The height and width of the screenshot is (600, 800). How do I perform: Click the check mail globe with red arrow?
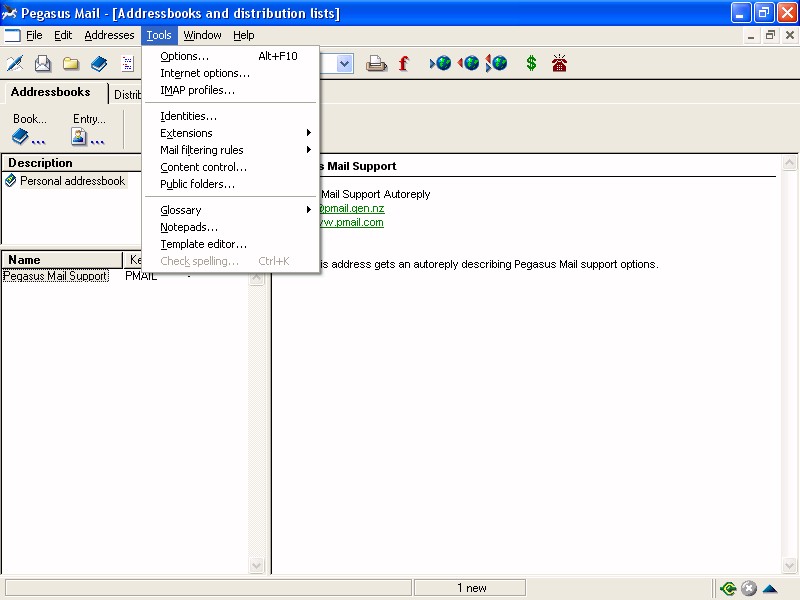click(468, 63)
